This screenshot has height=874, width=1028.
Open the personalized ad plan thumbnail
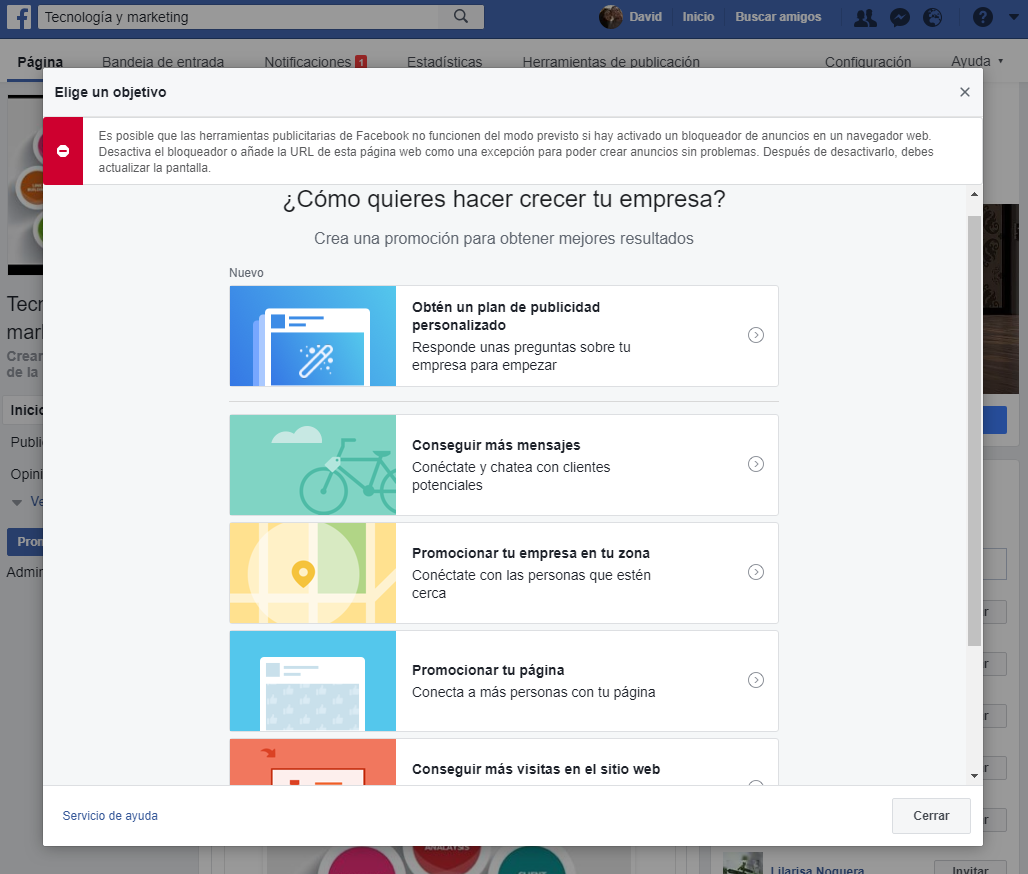pyautogui.click(x=313, y=336)
